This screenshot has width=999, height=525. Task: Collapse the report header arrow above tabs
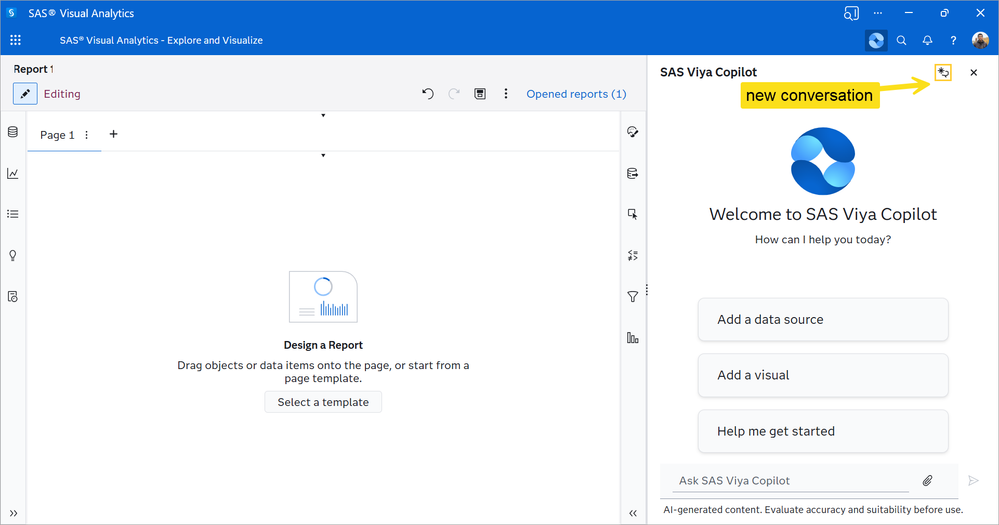[323, 115]
